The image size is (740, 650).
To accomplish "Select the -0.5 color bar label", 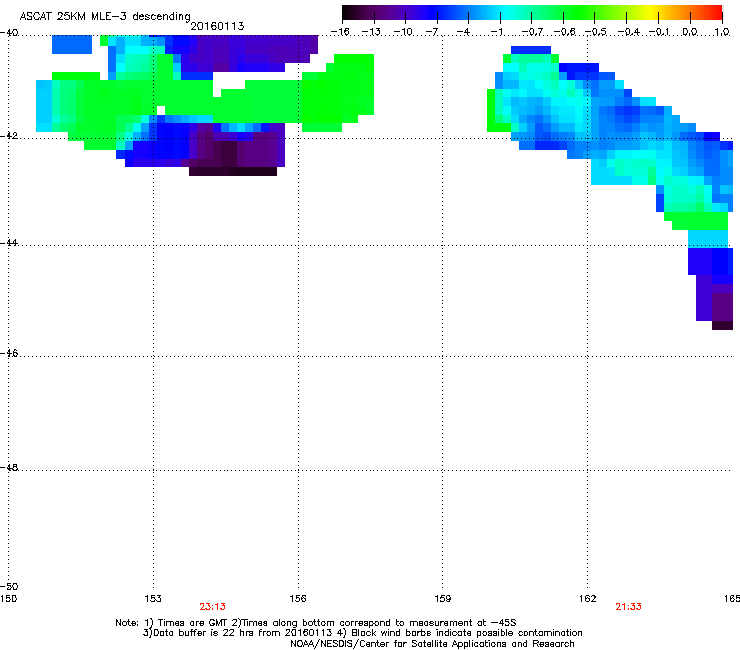I will 596,32.
